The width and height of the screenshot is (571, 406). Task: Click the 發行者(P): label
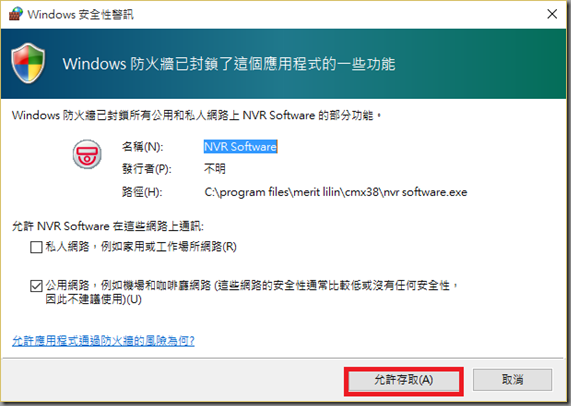point(146,169)
